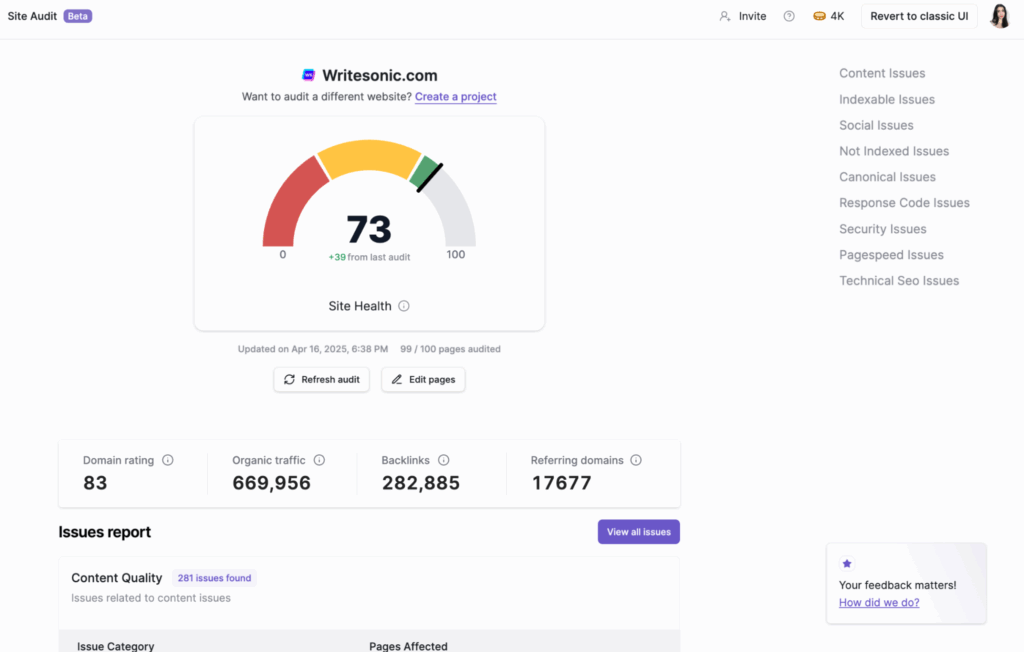This screenshot has height=652, width=1024.
Task: Click the Invite person icon
Action: click(724, 16)
